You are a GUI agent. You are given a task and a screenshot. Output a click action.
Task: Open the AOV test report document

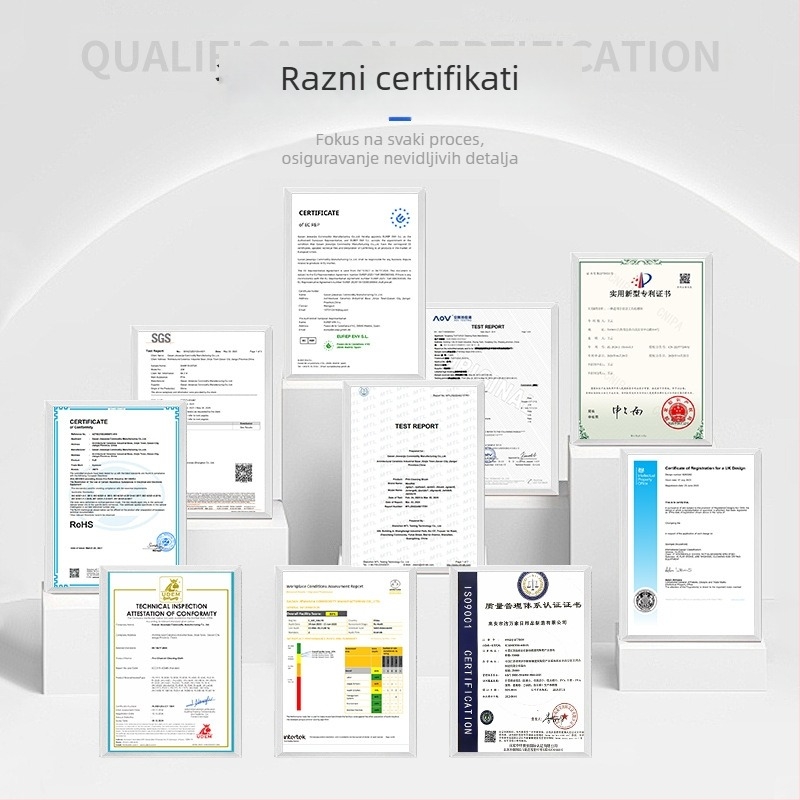pyautogui.click(x=492, y=399)
